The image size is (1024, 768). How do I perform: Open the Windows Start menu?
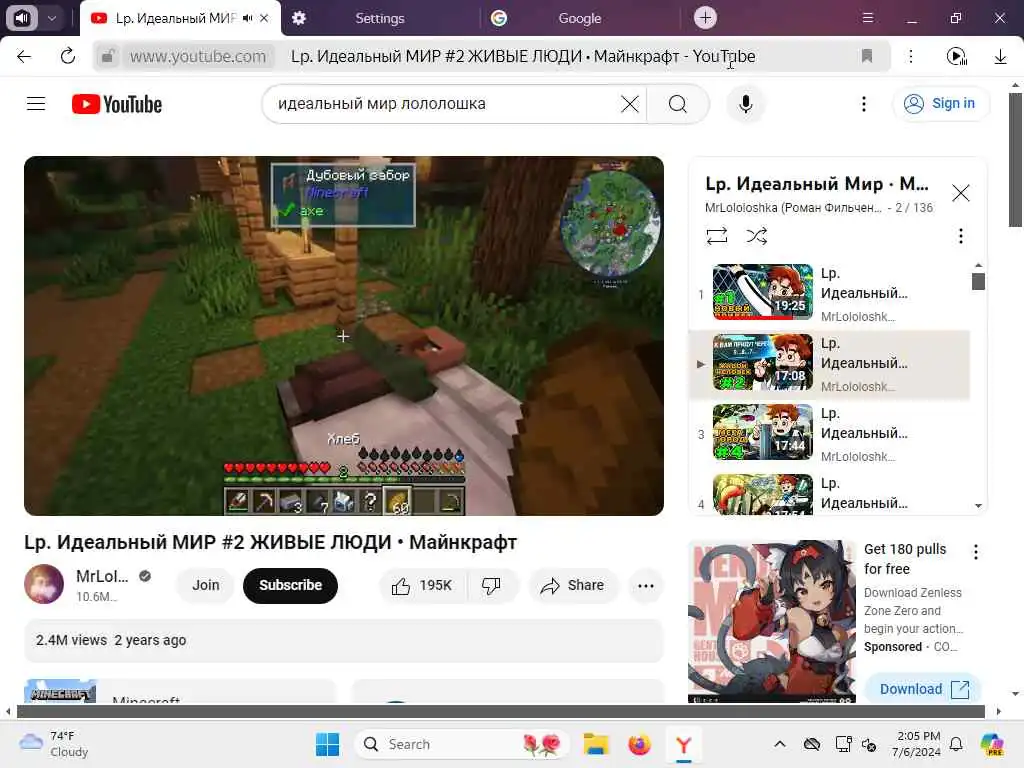point(327,744)
